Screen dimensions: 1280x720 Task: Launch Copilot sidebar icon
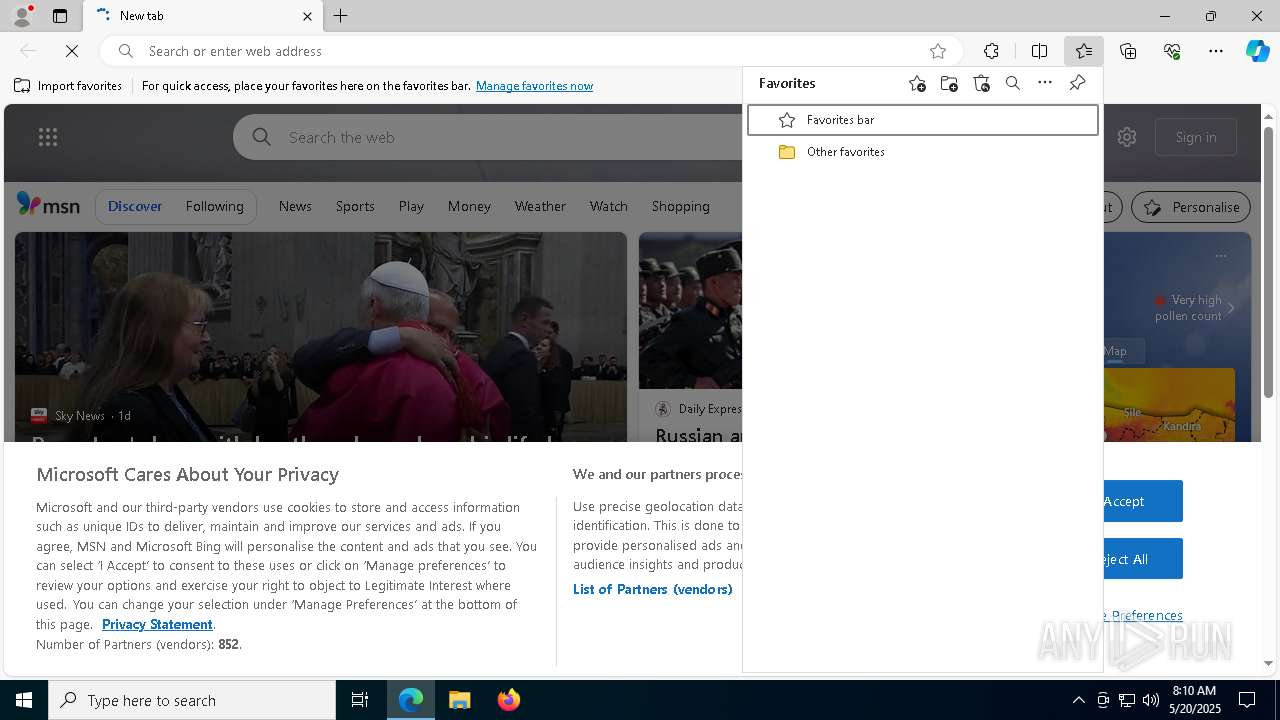point(1257,51)
